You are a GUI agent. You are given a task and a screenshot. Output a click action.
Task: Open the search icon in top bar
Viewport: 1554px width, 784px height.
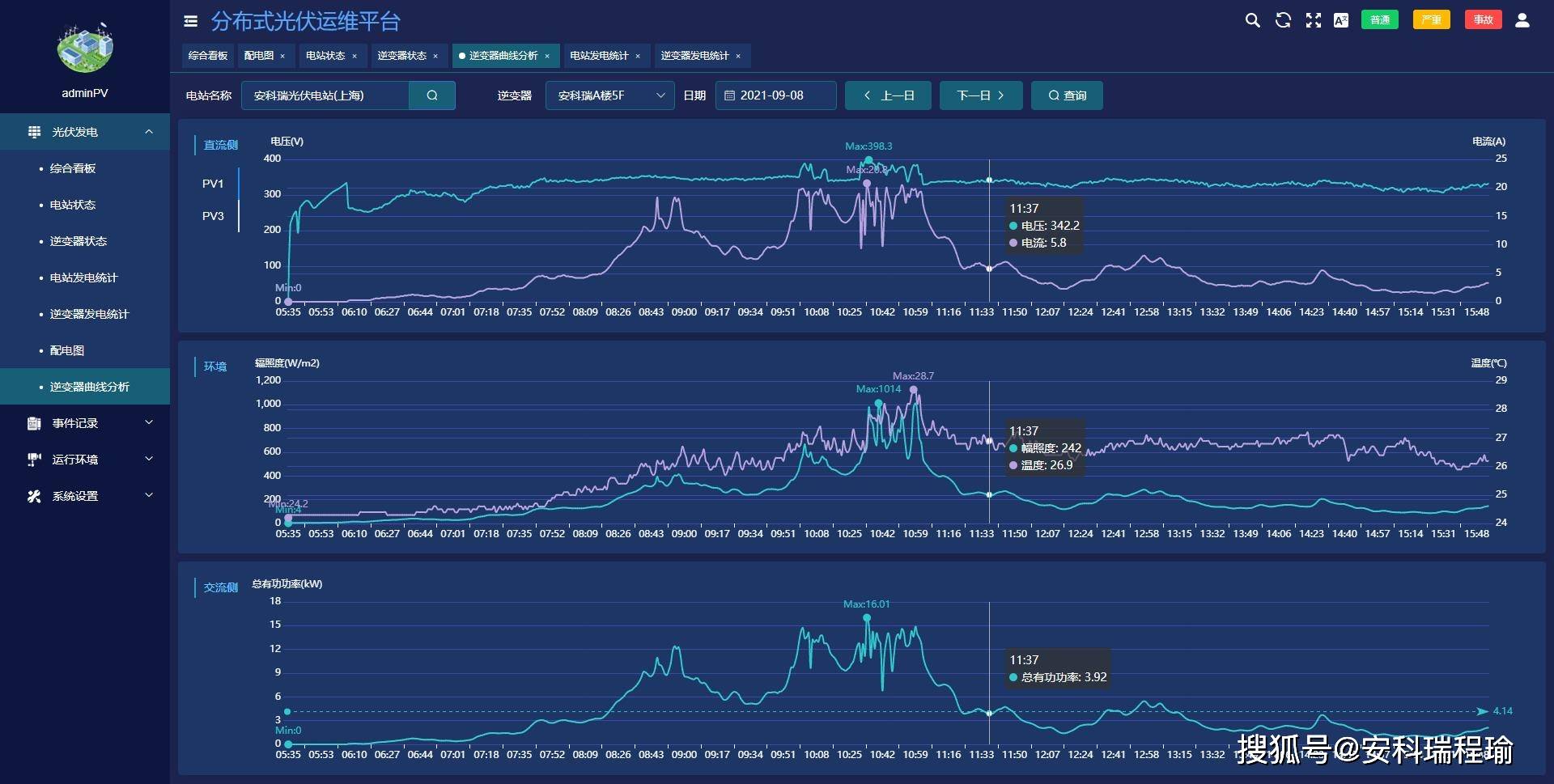[x=1252, y=20]
